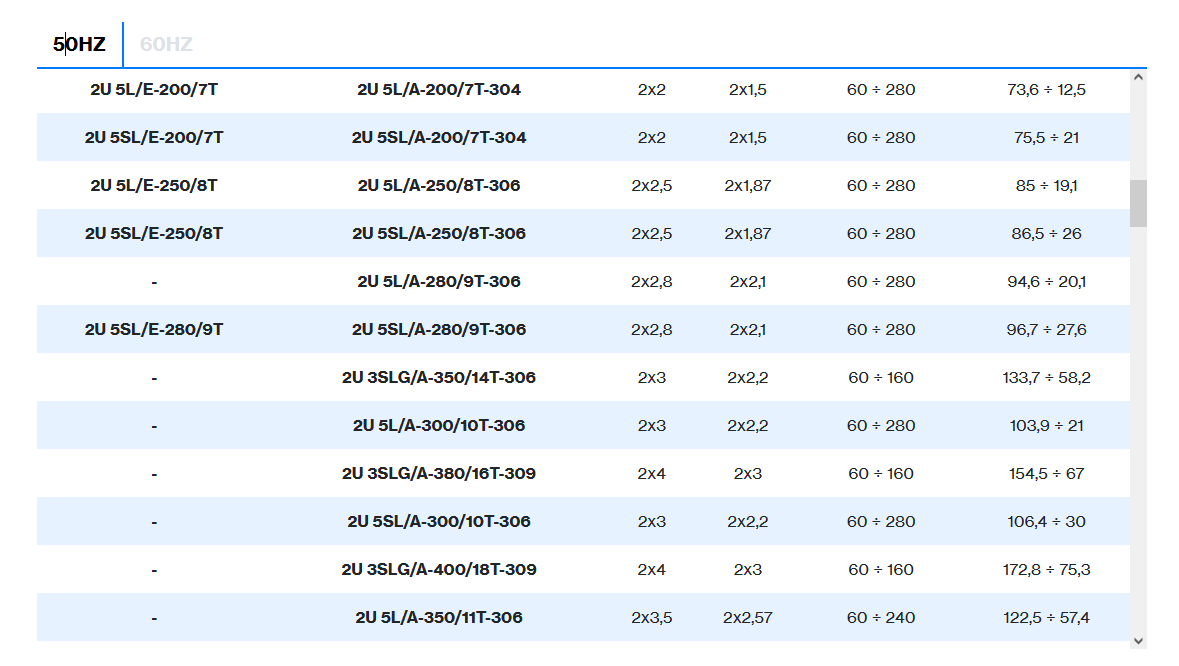The width and height of the screenshot is (1179, 666).
Task: Open model 2U 5L/E-200/7T
Action: tap(154, 89)
